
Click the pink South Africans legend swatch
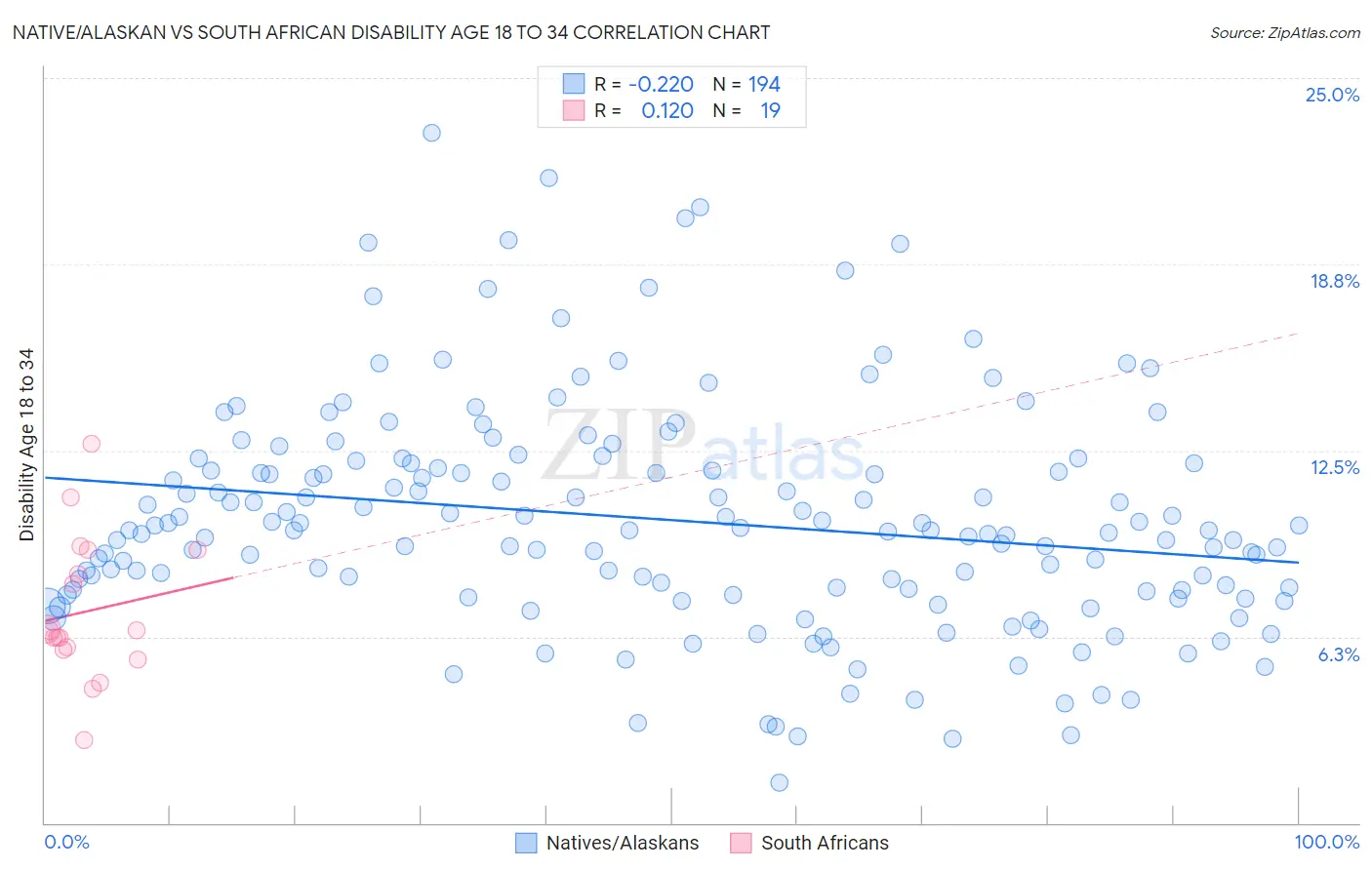742,843
